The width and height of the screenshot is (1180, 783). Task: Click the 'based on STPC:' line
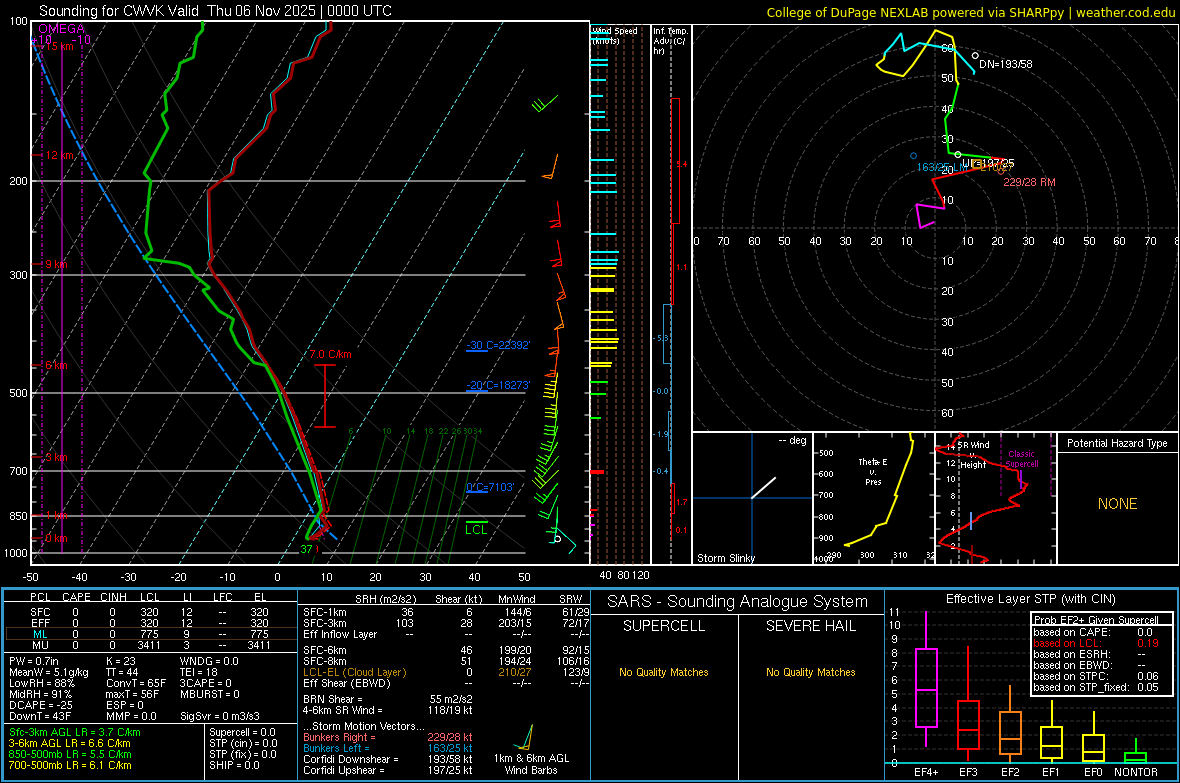coord(1096,676)
